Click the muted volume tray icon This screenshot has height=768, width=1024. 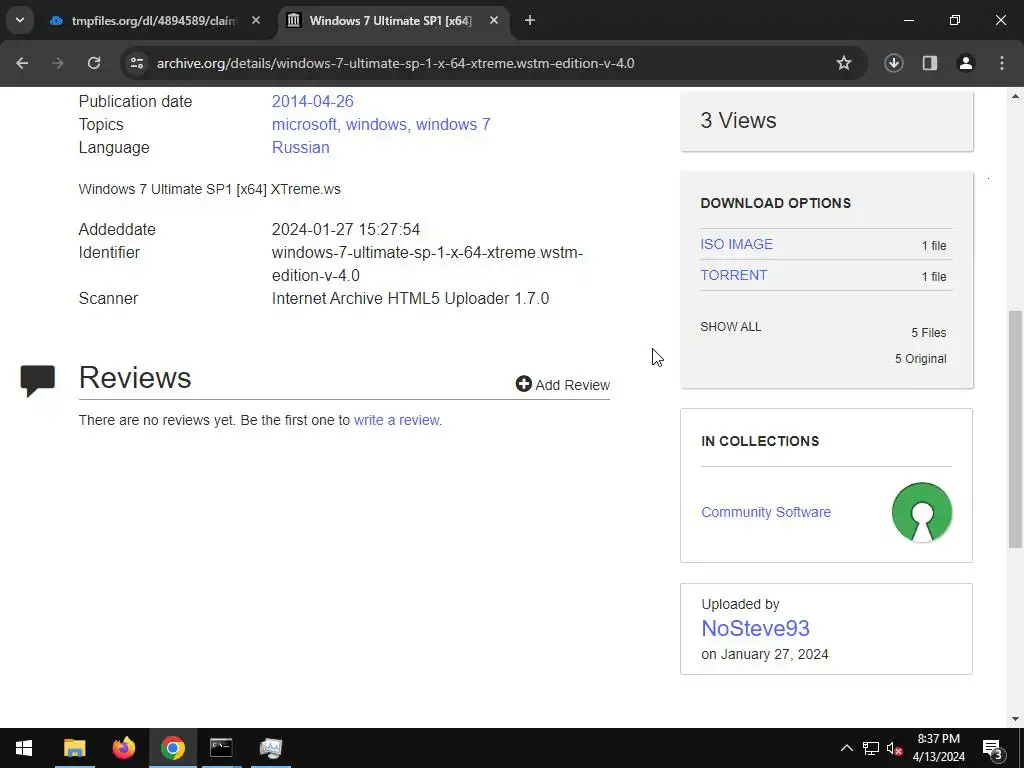pyautogui.click(x=894, y=748)
